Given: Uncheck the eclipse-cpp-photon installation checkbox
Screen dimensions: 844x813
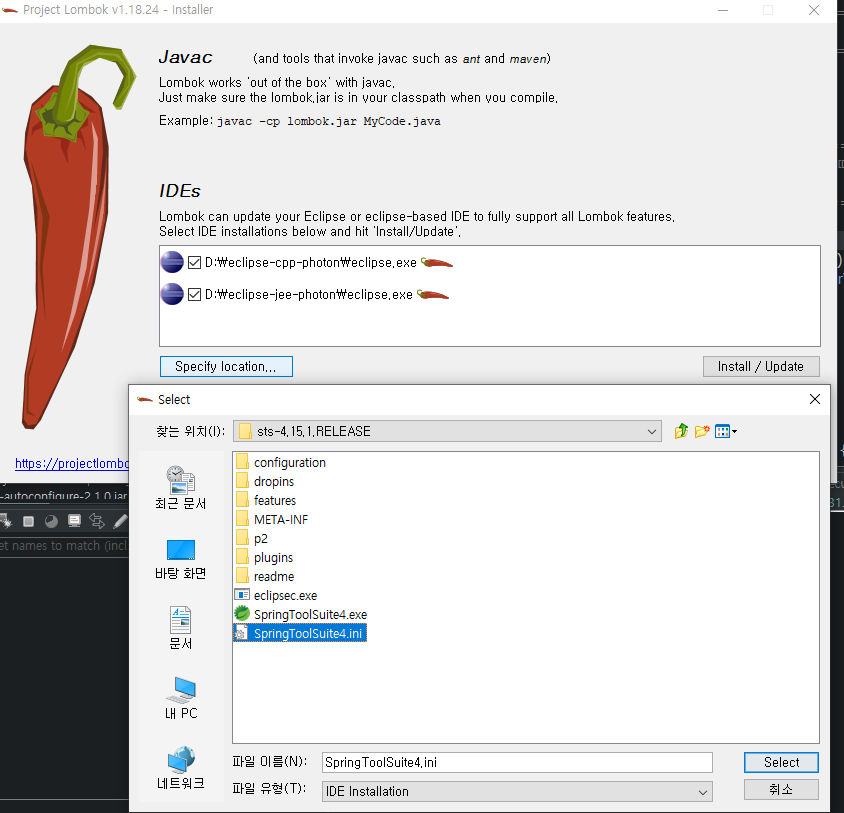Looking at the screenshot, I should (x=194, y=263).
